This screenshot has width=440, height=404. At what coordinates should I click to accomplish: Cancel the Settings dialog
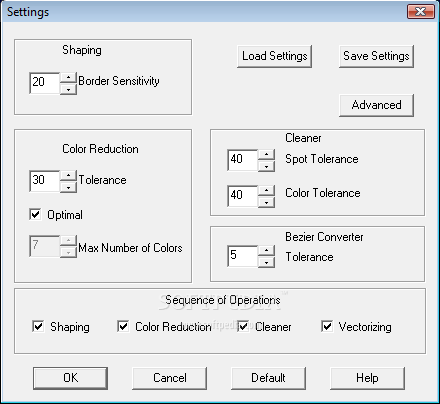pos(170,378)
